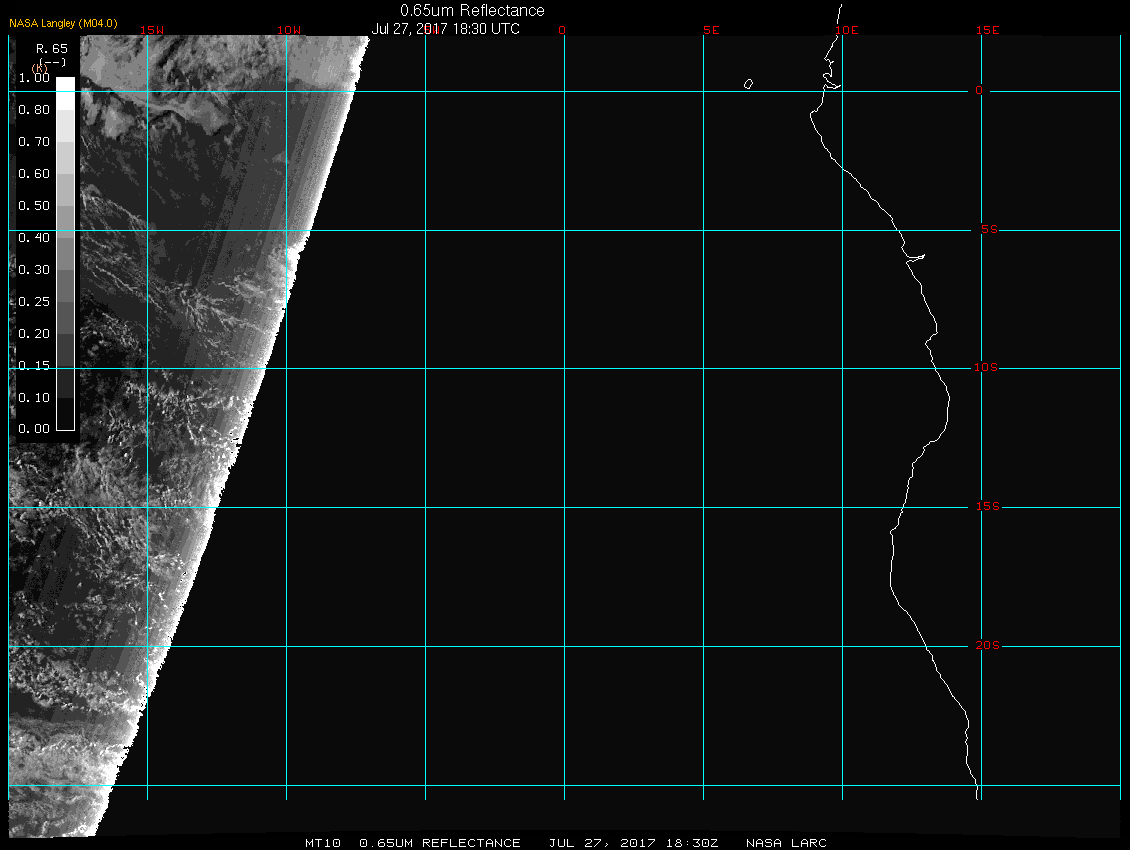Viewport: 1130px width, 850px height.
Task: Click the 0.20 colorbar value label
Action: 34,334
